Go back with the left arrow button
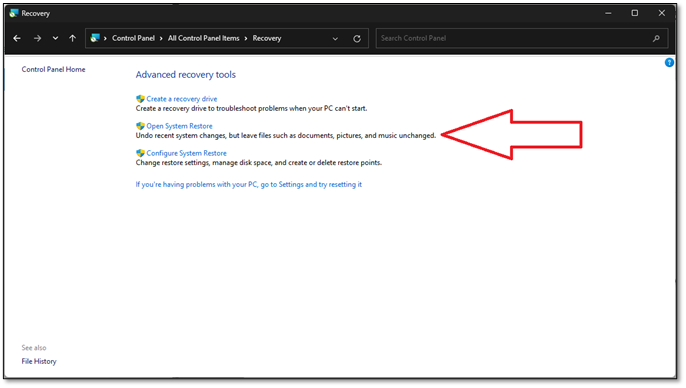The height and width of the screenshot is (388, 686). click(x=17, y=38)
